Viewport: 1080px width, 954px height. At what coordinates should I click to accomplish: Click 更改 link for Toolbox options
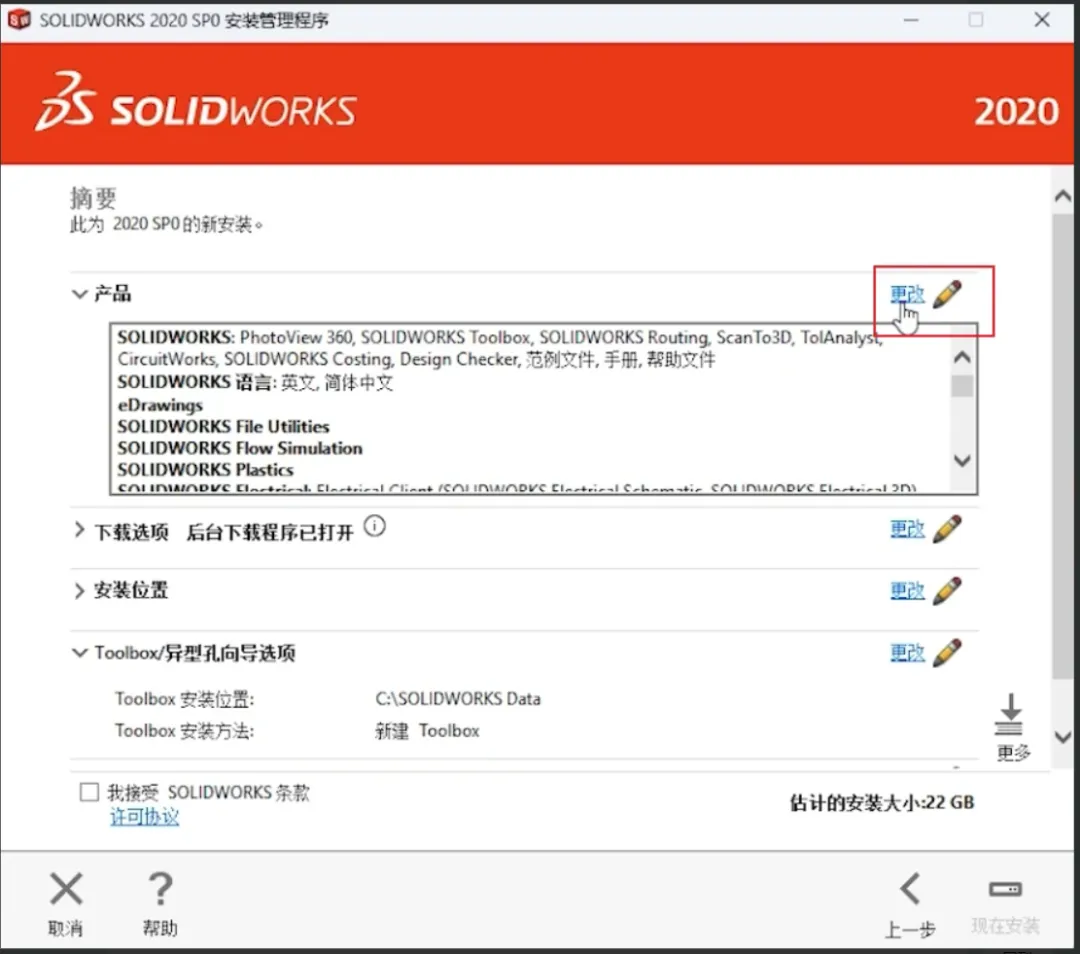(907, 652)
